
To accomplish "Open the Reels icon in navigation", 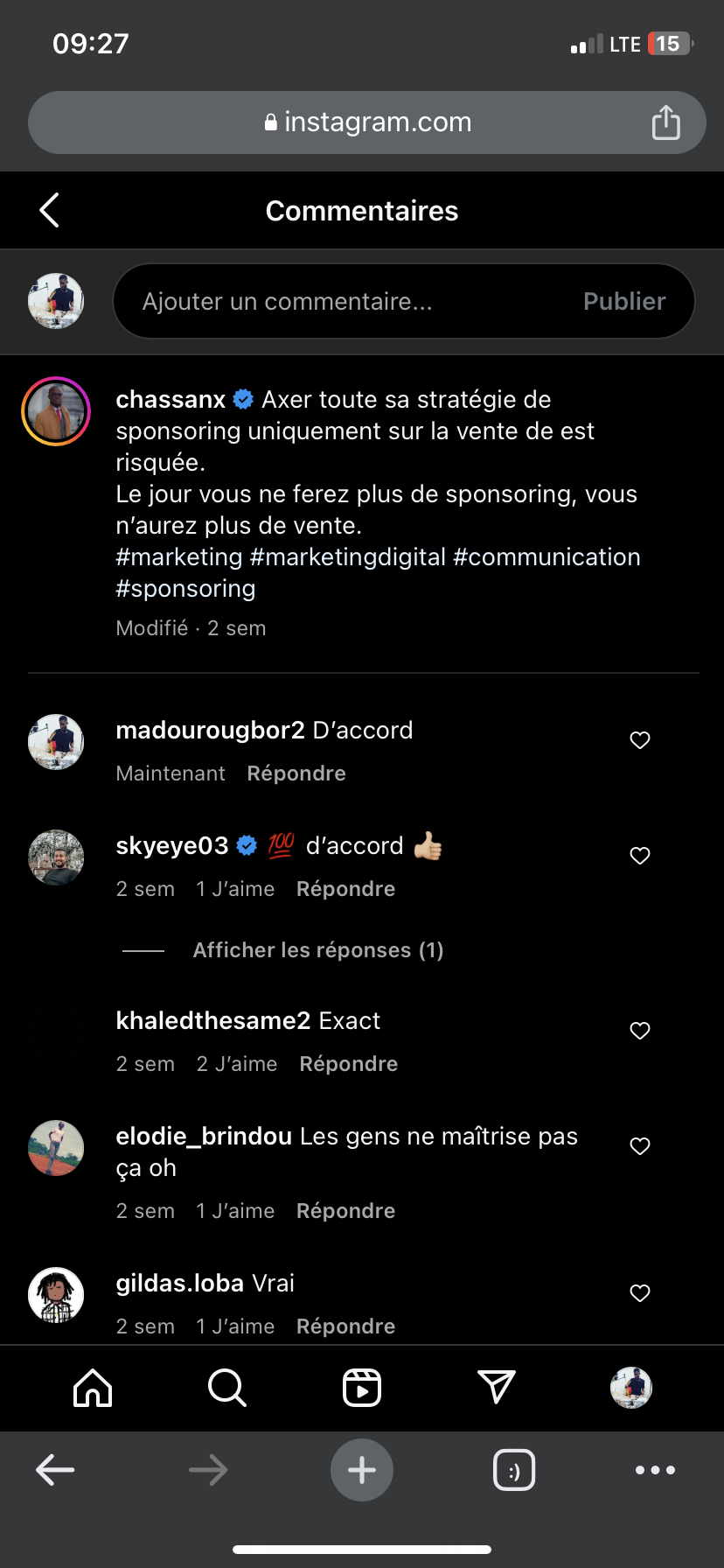I will [362, 1388].
